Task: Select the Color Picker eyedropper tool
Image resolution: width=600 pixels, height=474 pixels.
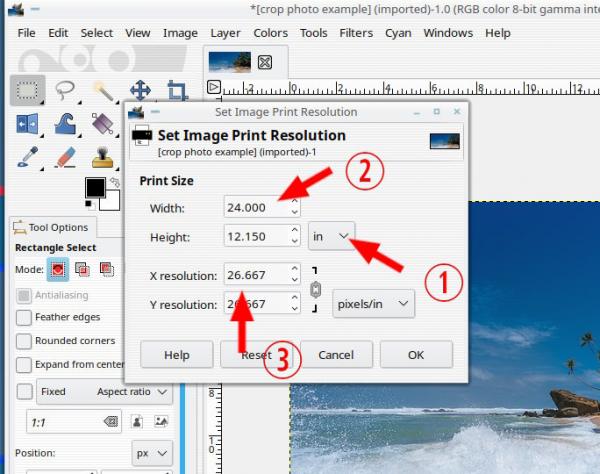Action: click(x=28, y=157)
